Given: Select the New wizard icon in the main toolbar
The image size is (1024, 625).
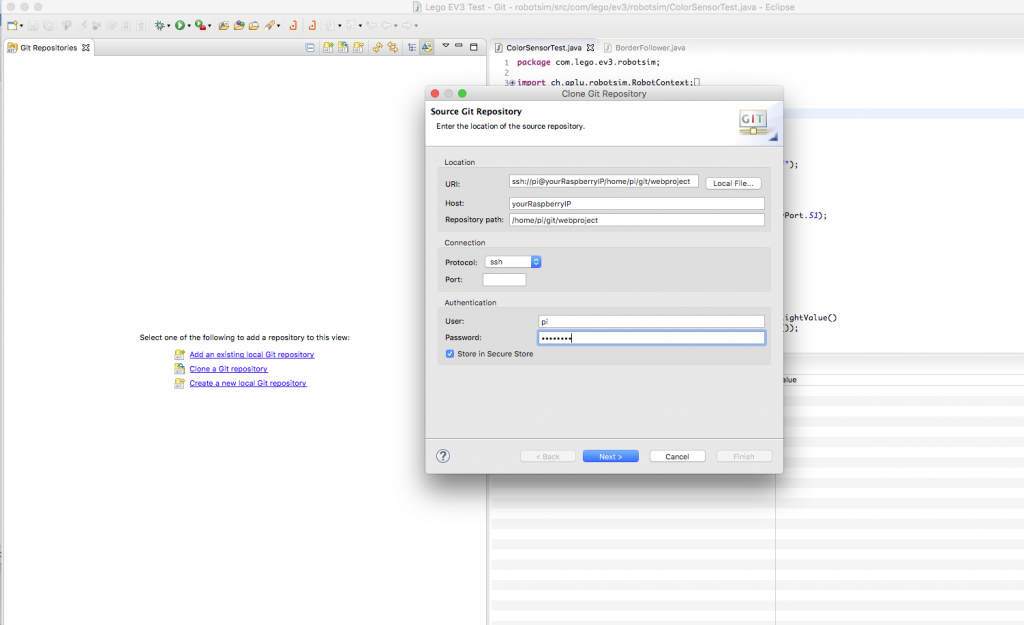Looking at the screenshot, I should tap(14, 24).
